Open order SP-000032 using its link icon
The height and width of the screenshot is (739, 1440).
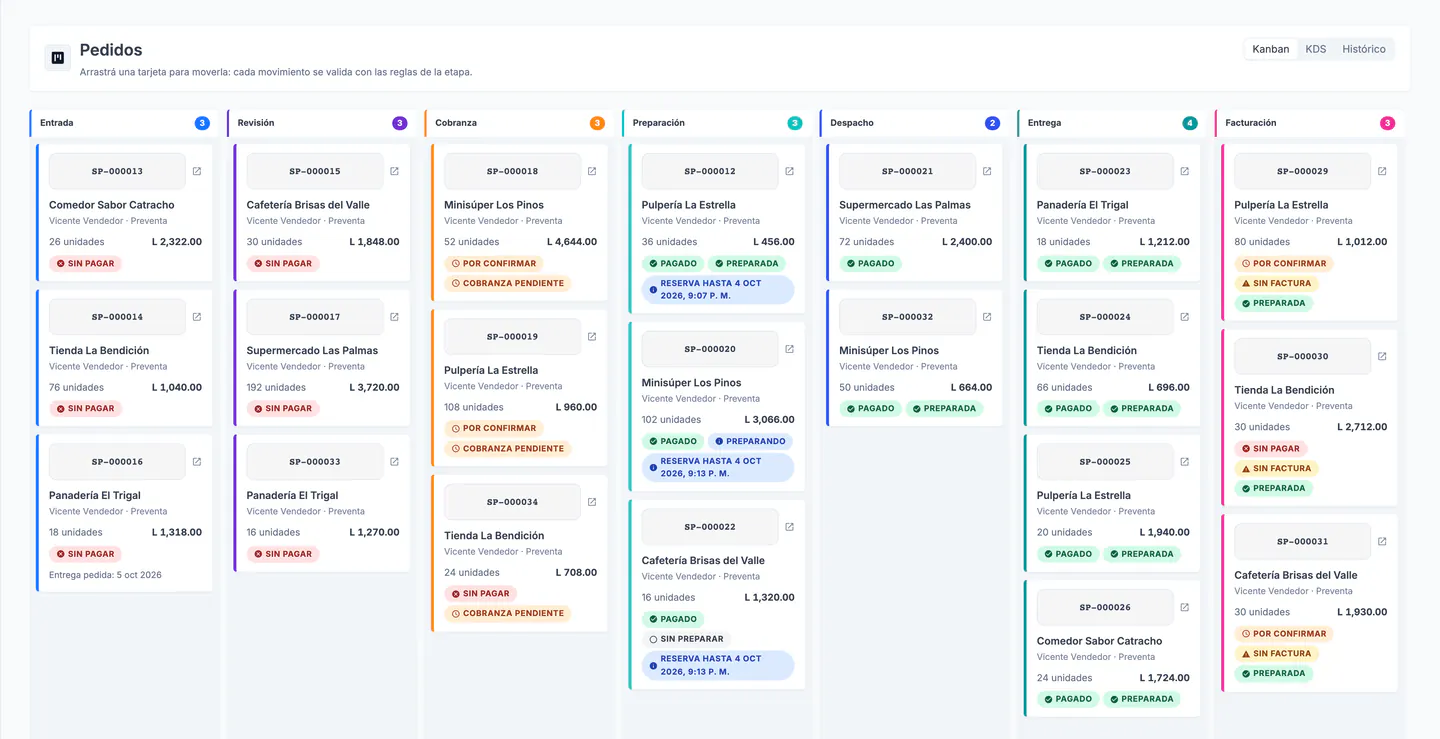pyautogui.click(x=987, y=317)
